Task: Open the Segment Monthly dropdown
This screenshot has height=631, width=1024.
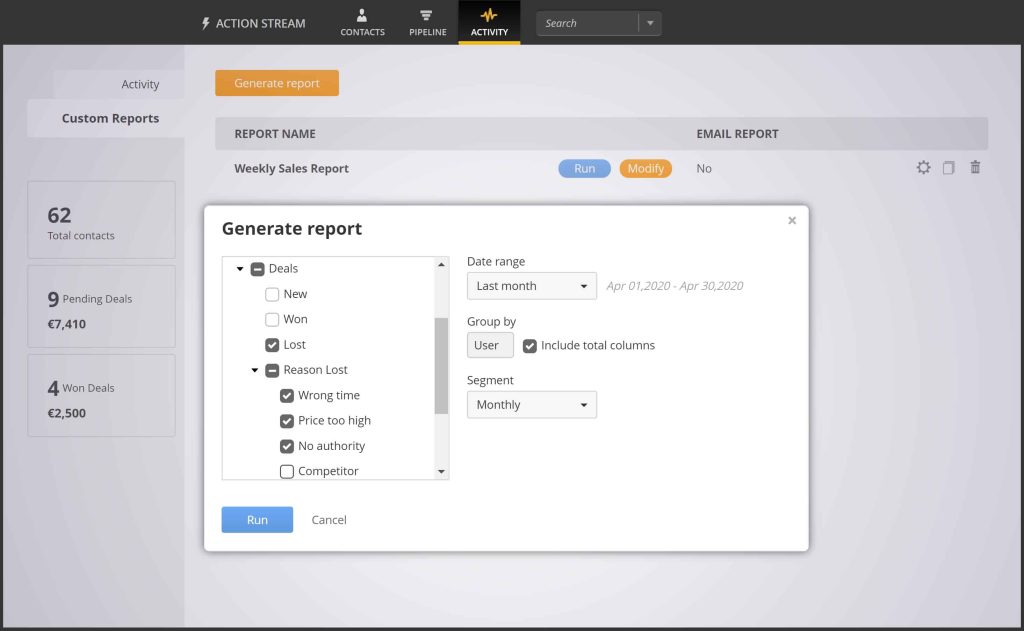Action: click(x=531, y=405)
